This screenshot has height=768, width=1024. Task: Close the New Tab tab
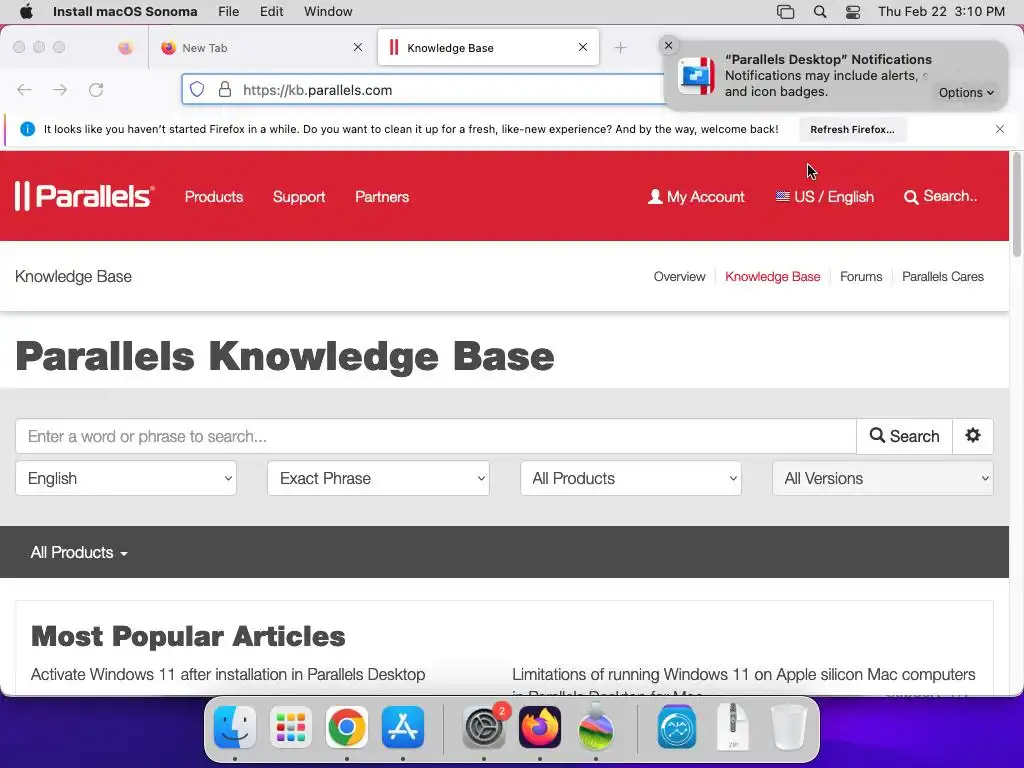(358, 47)
